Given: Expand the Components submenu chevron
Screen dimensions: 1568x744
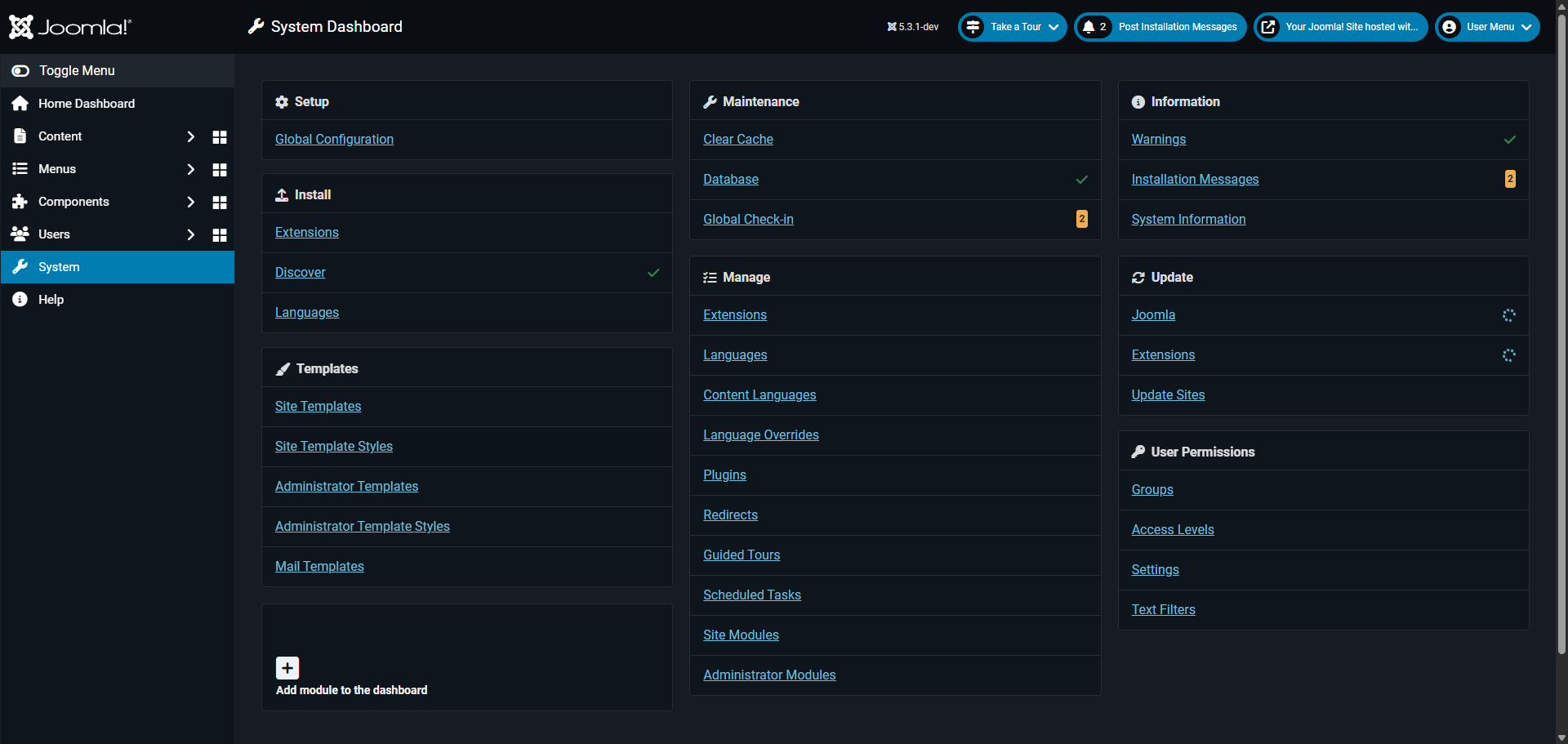Looking at the screenshot, I should pos(191,202).
